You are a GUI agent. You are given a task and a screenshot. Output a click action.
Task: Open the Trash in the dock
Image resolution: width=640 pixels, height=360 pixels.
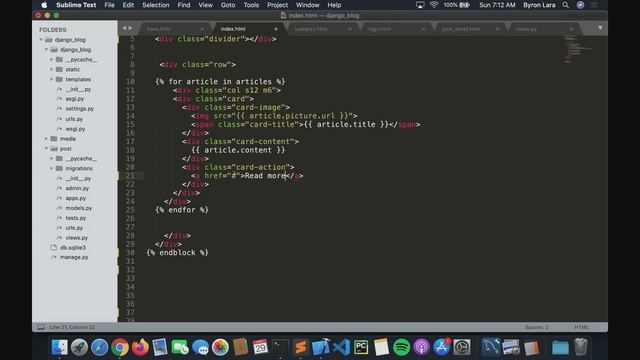pos(580,347)
